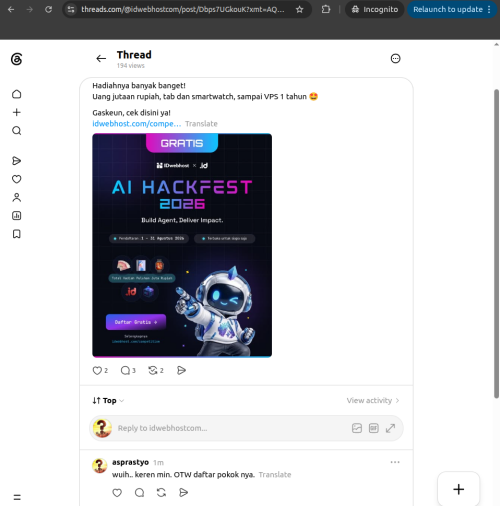
Task: Open idwebhost.com/compe... link
Action: coord(137,124)
